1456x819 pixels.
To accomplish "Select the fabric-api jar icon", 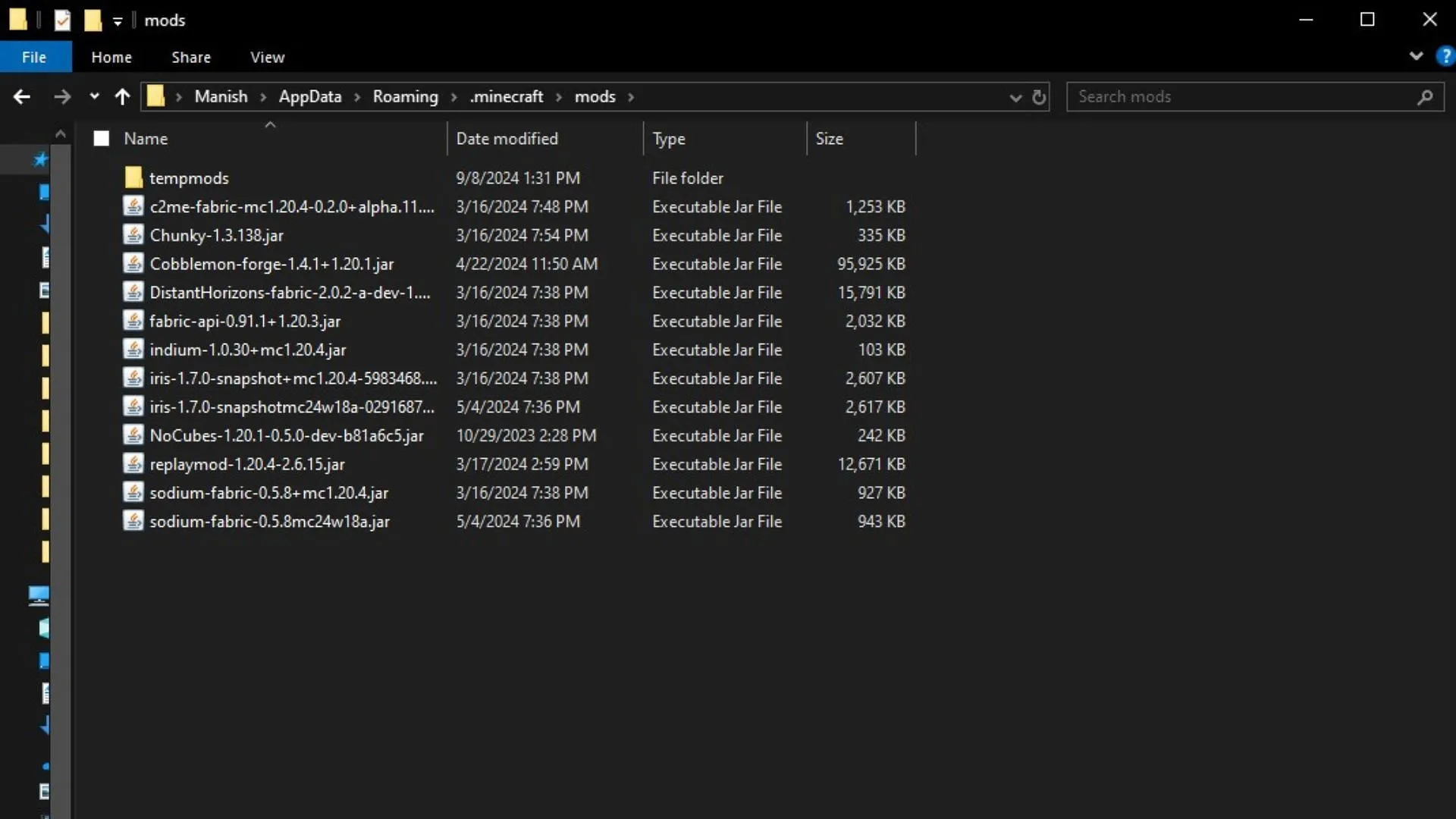I will coord(133,321).
